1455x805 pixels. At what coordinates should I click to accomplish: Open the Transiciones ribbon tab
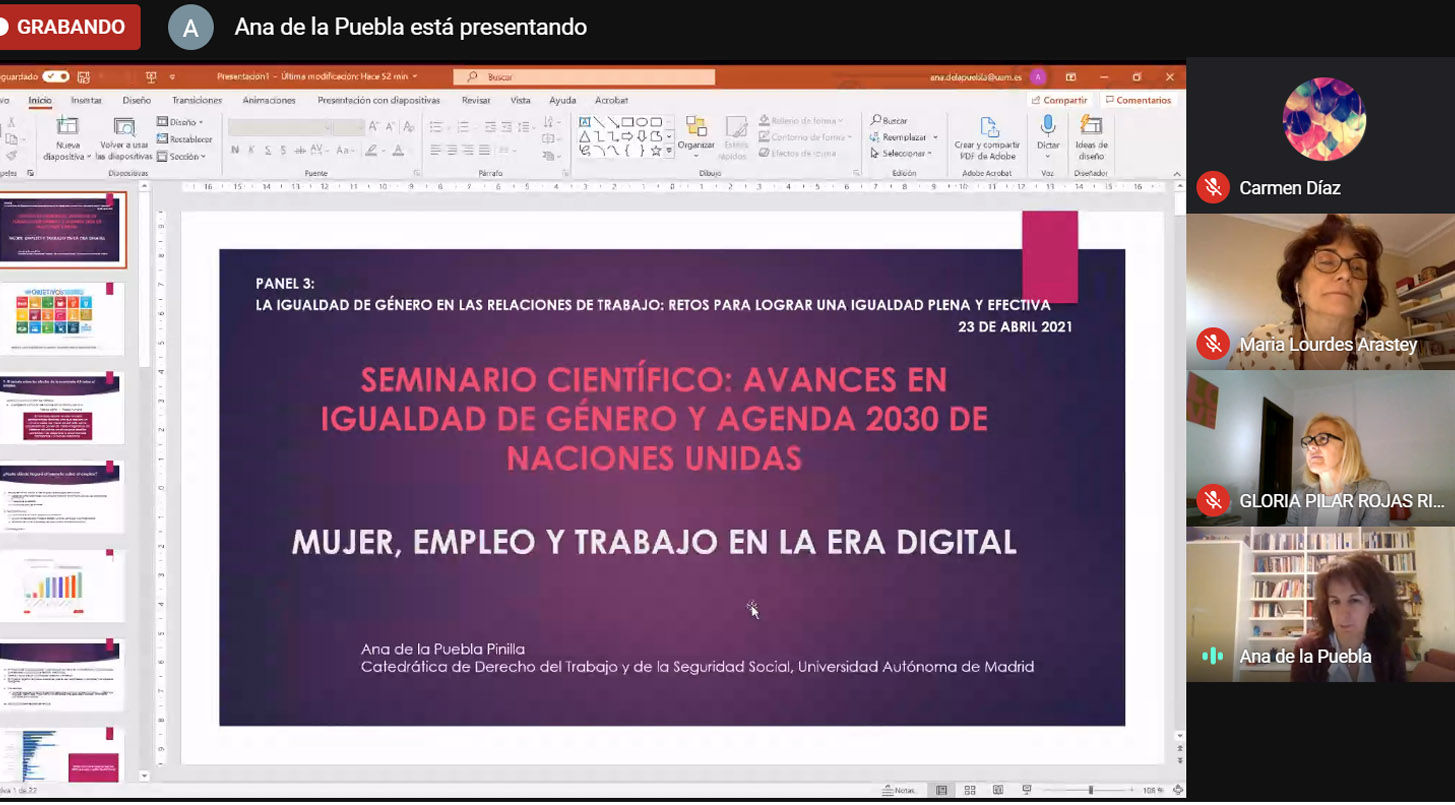[197, 101]
